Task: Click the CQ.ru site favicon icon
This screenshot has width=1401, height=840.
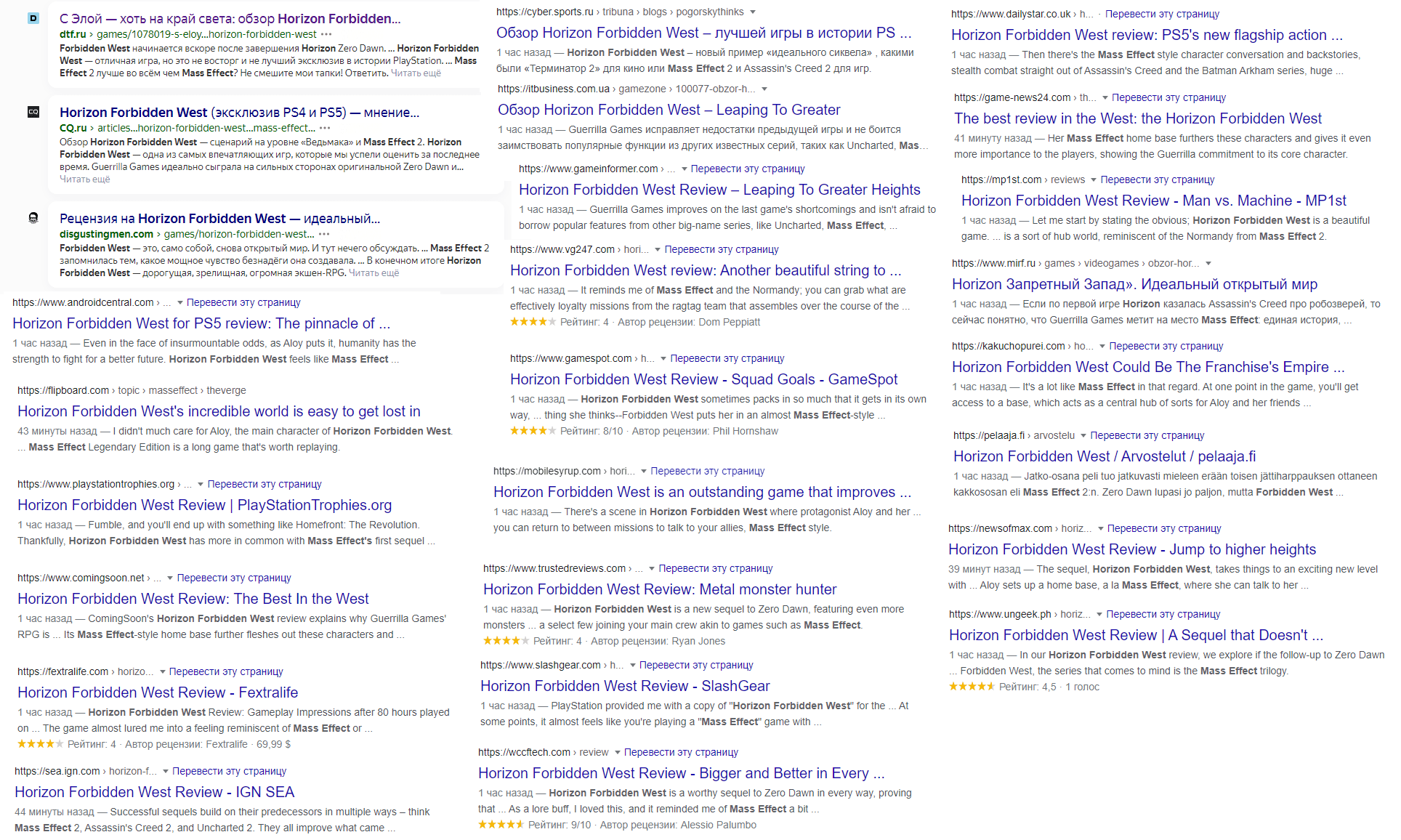Action: [33, 112]
